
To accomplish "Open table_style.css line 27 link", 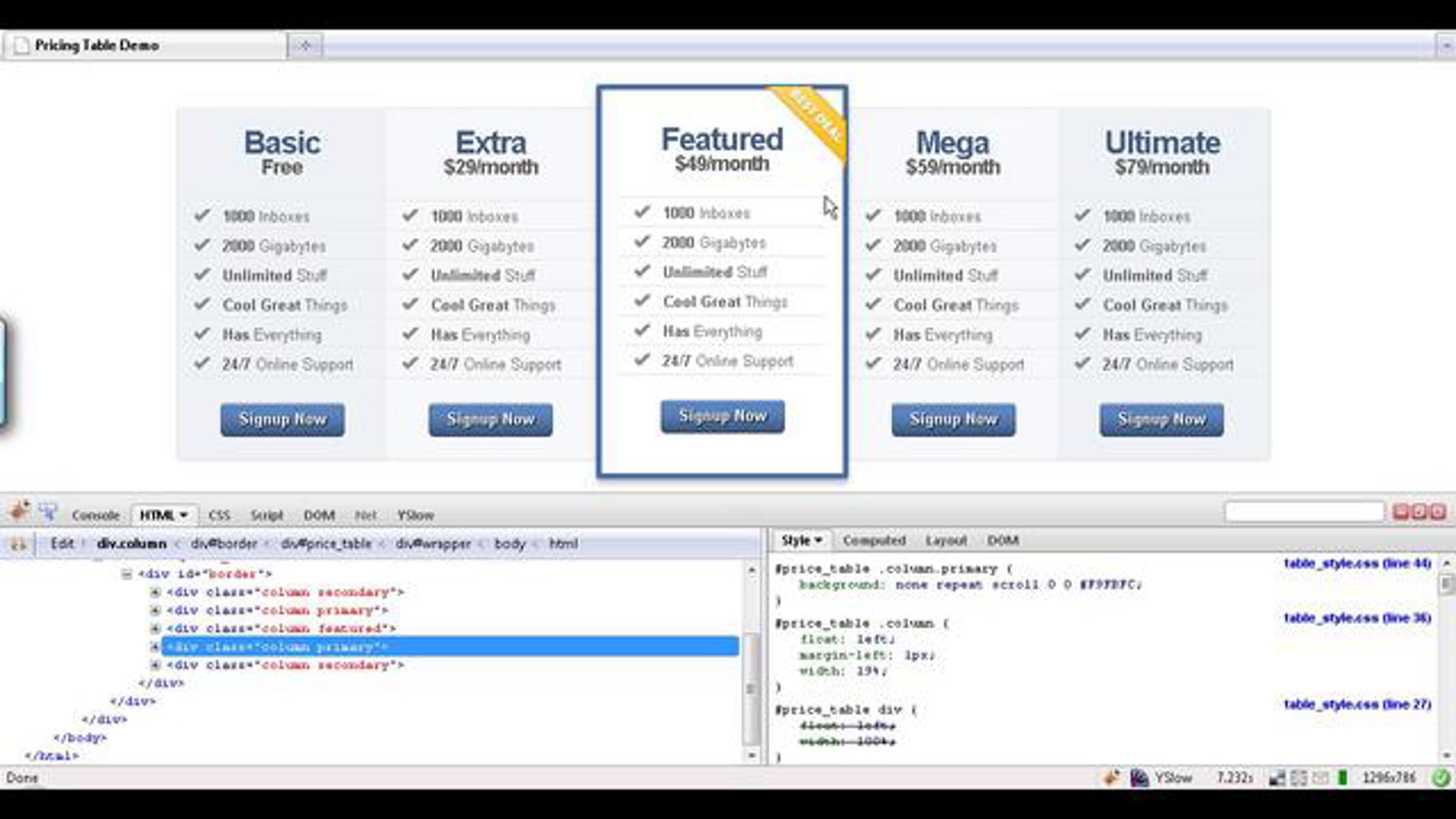I will coord(1358,704).
